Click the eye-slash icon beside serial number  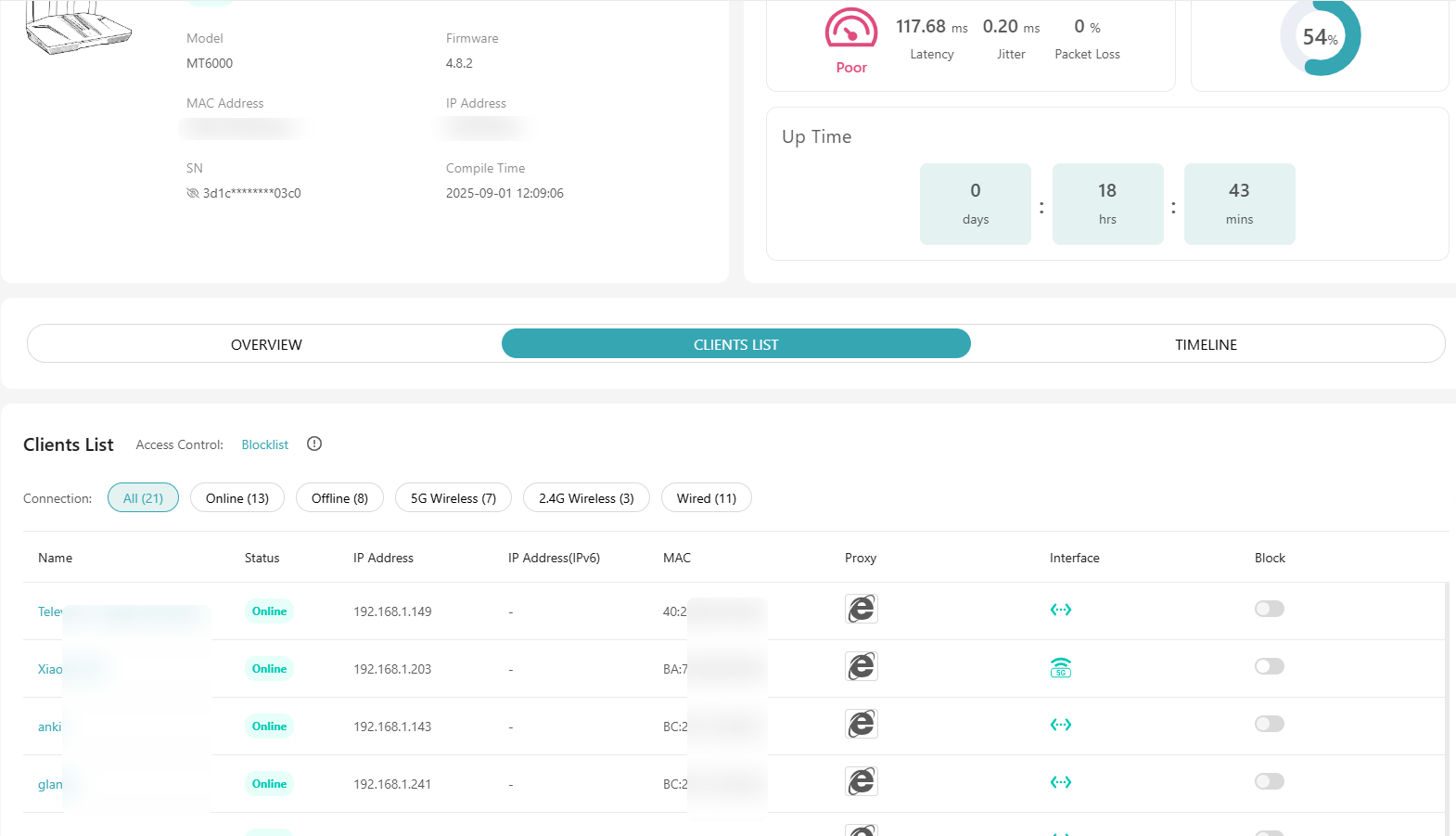coord(193,193)
